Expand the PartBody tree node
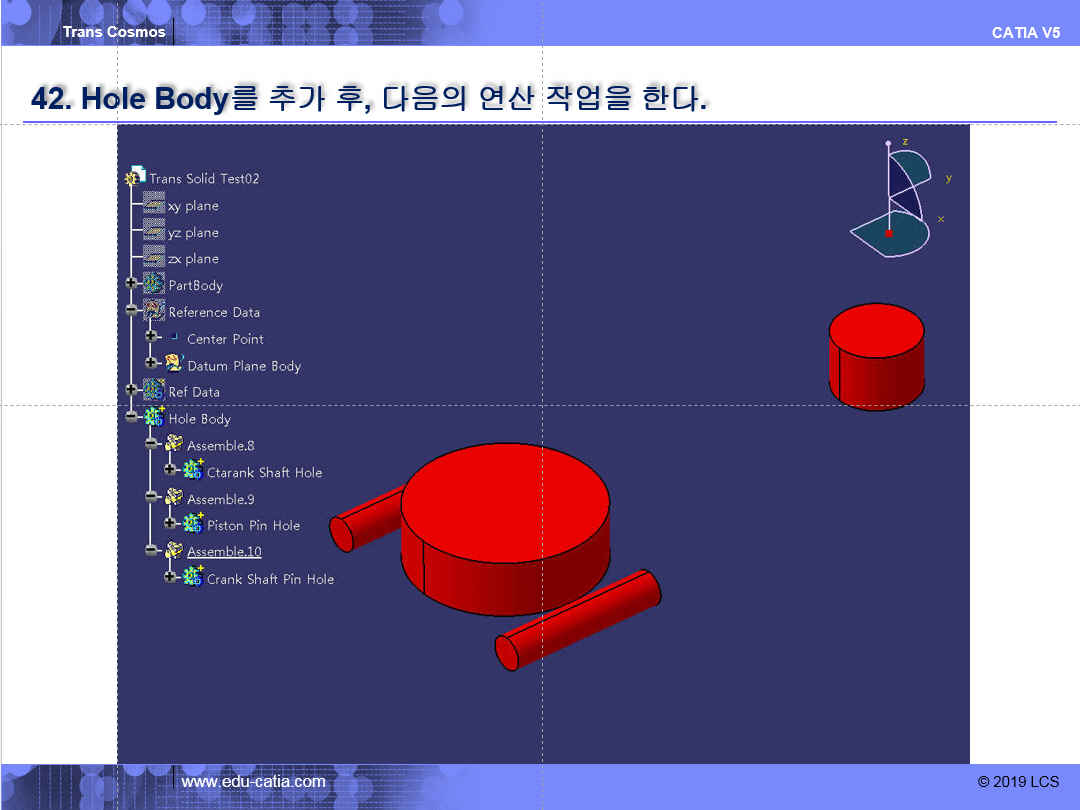The height and width of the screenshot is (810, 1080). [x=132, y=285]
